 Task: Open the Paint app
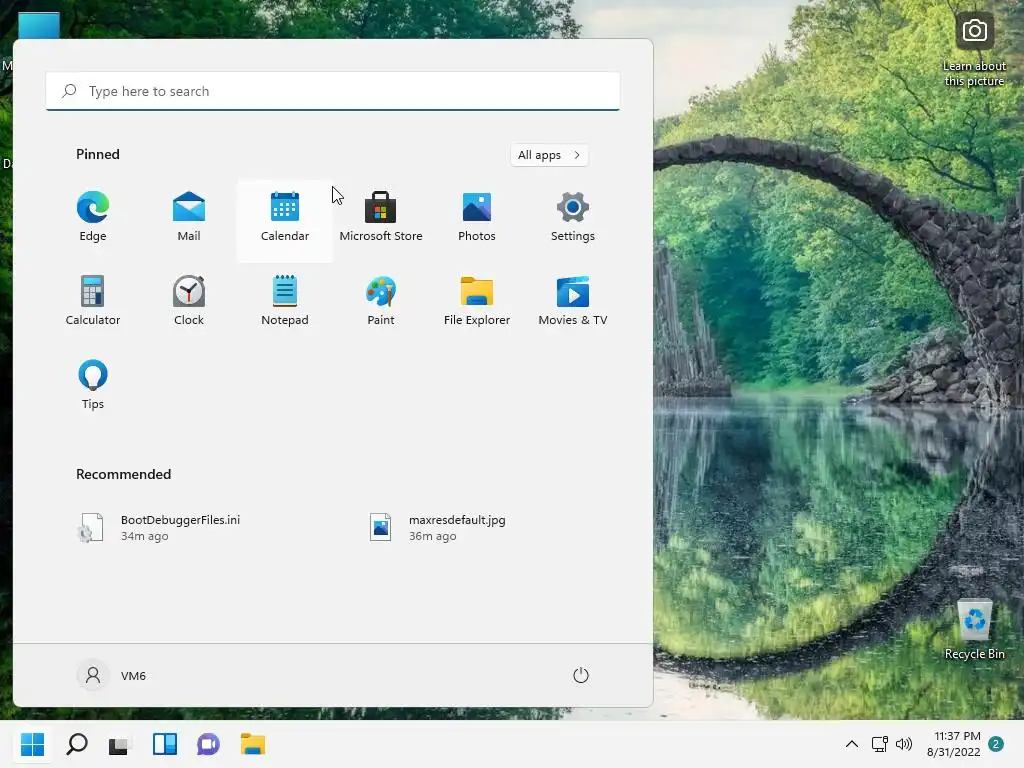point(381,302)
